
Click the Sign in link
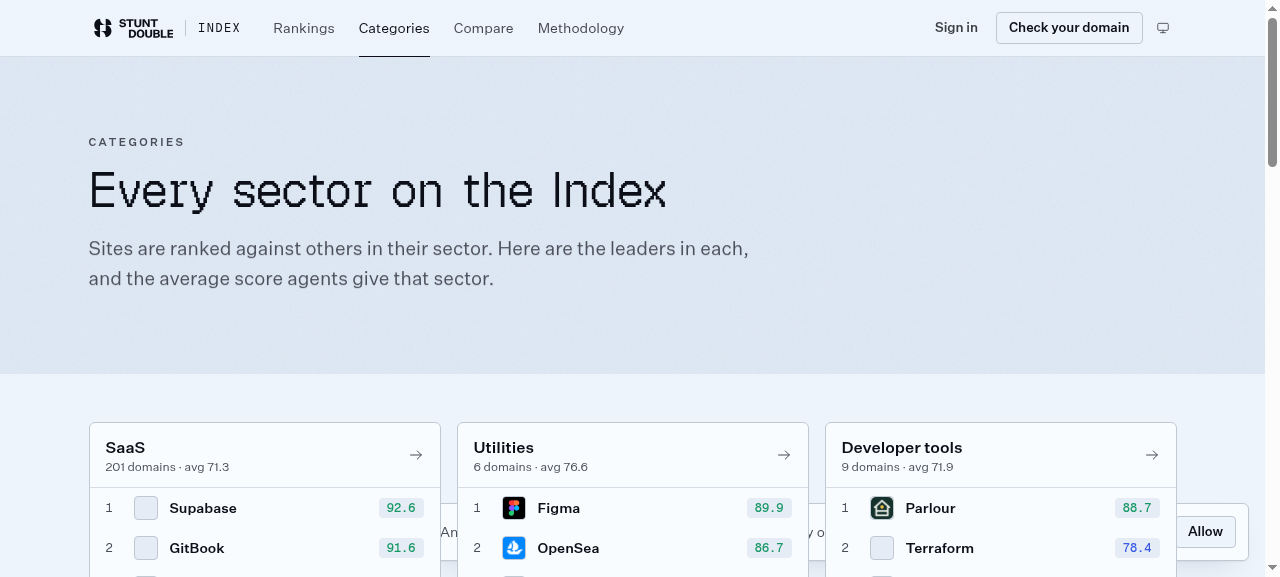[956, 27]
